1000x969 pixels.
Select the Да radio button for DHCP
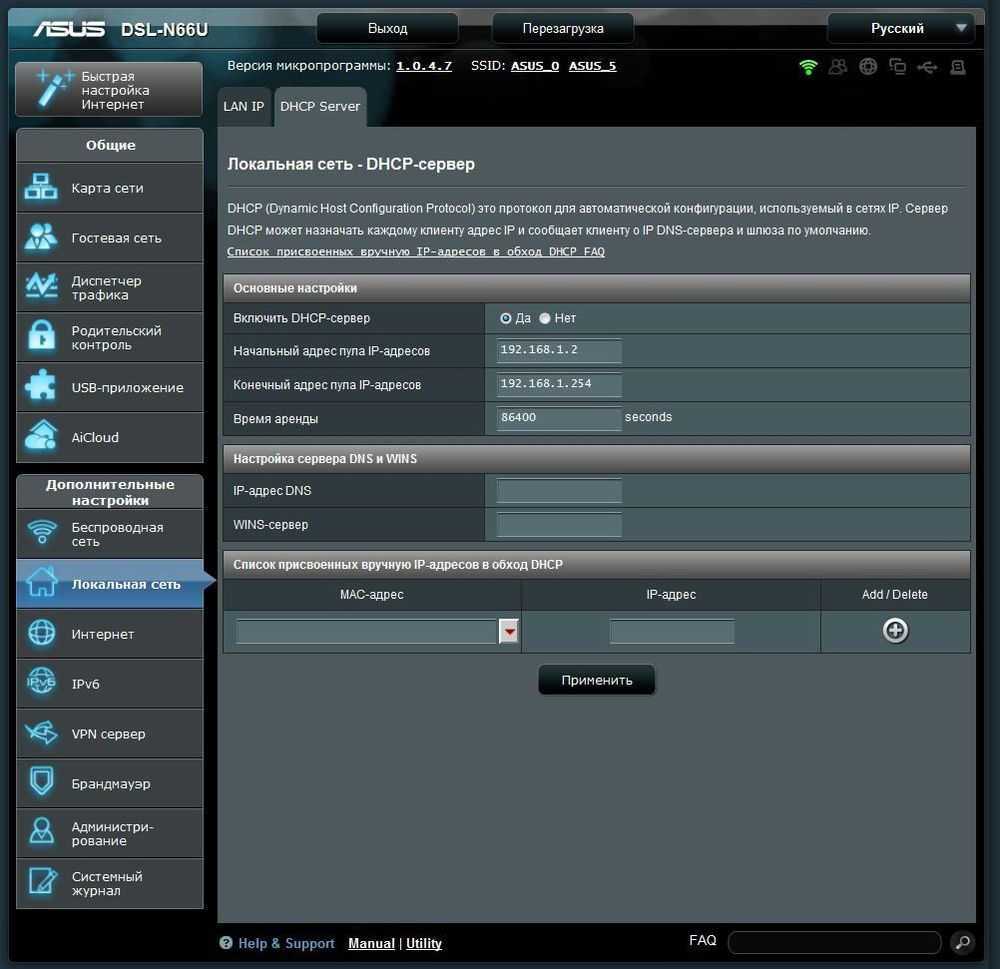pos(506,318)
